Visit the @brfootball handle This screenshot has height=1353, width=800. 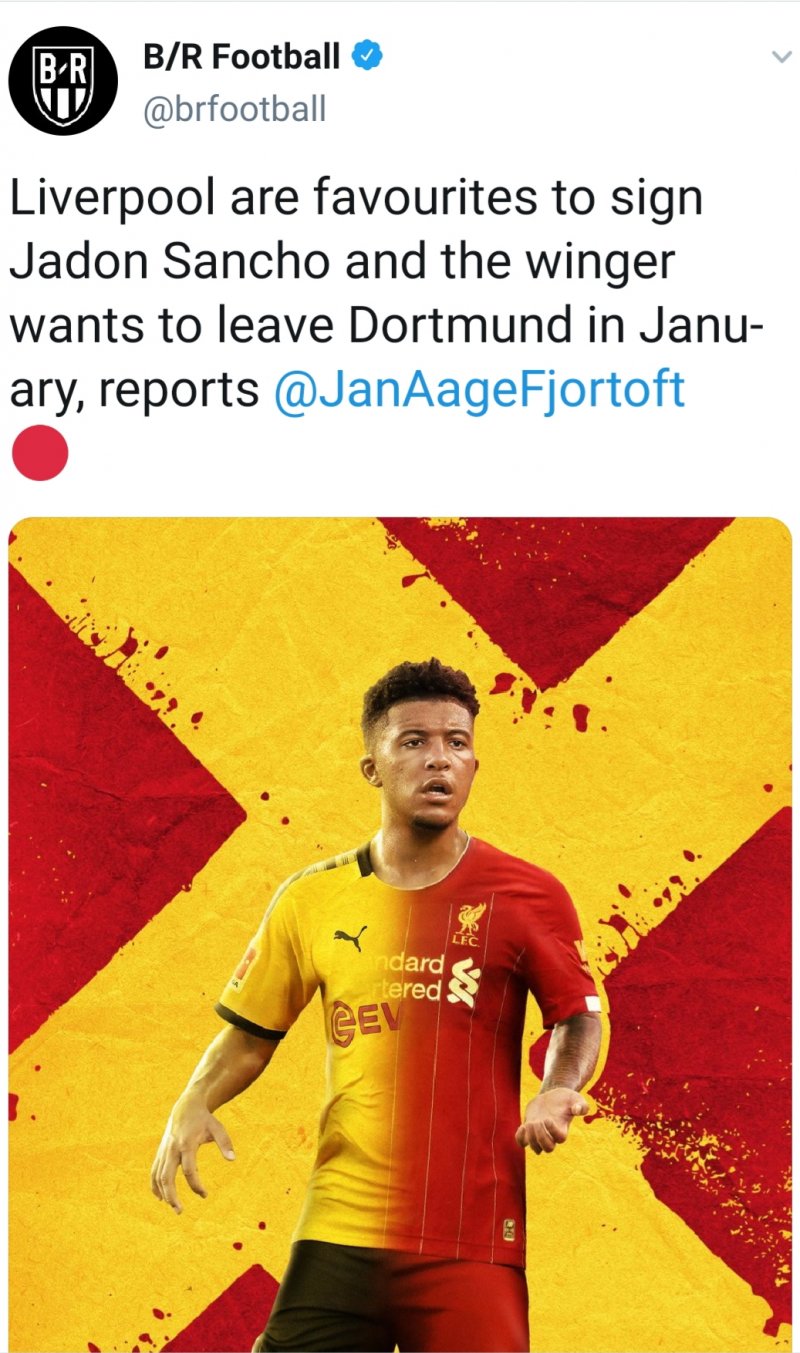(234, 109)
